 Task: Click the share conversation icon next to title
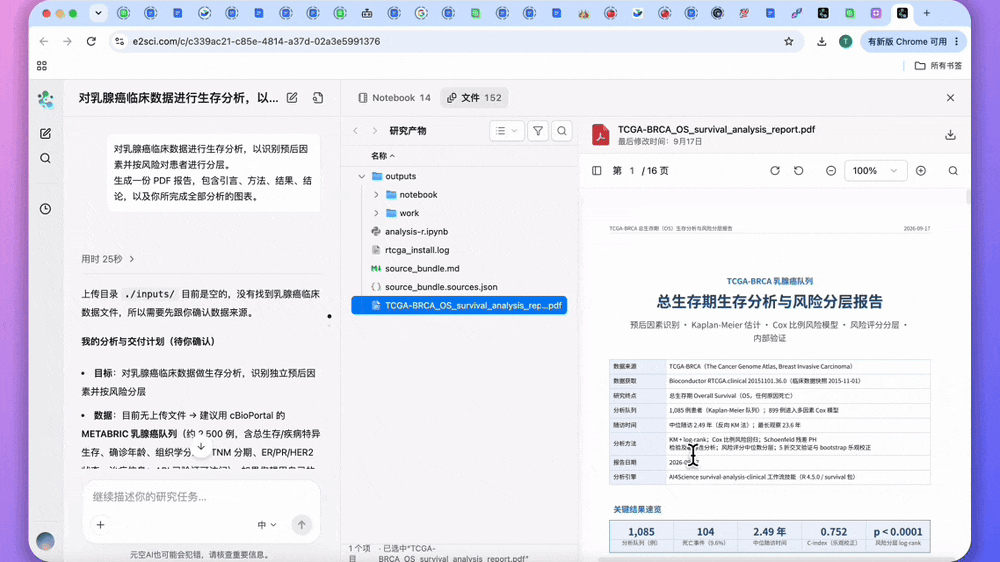tap(318, 98)
